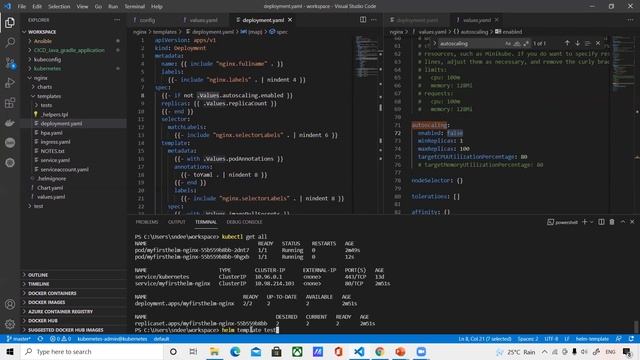
Task: Create a new terminal with plus icon
Action: click(x=584, y=222)
